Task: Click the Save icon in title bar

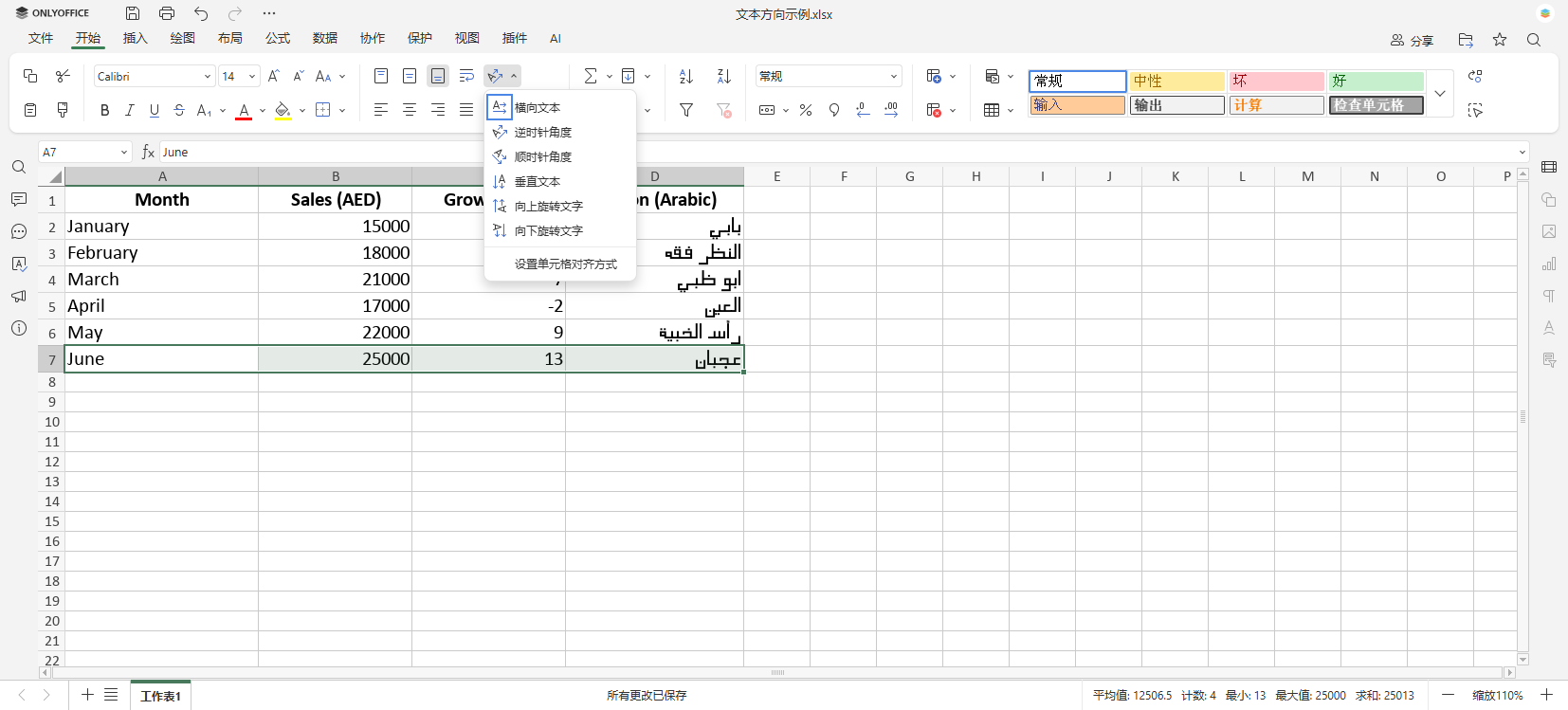Action: pos(133,13)
